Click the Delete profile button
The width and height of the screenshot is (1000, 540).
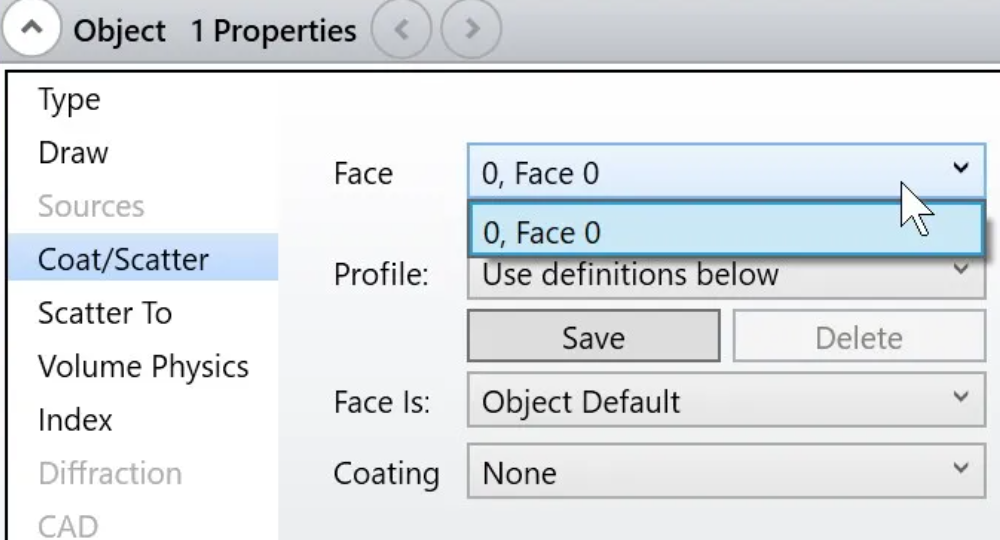coord(859,336)
